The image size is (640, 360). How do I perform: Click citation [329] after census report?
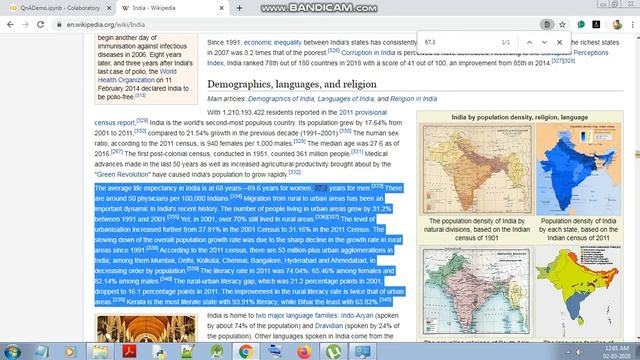pyautogui.click(x=142, y=121)
